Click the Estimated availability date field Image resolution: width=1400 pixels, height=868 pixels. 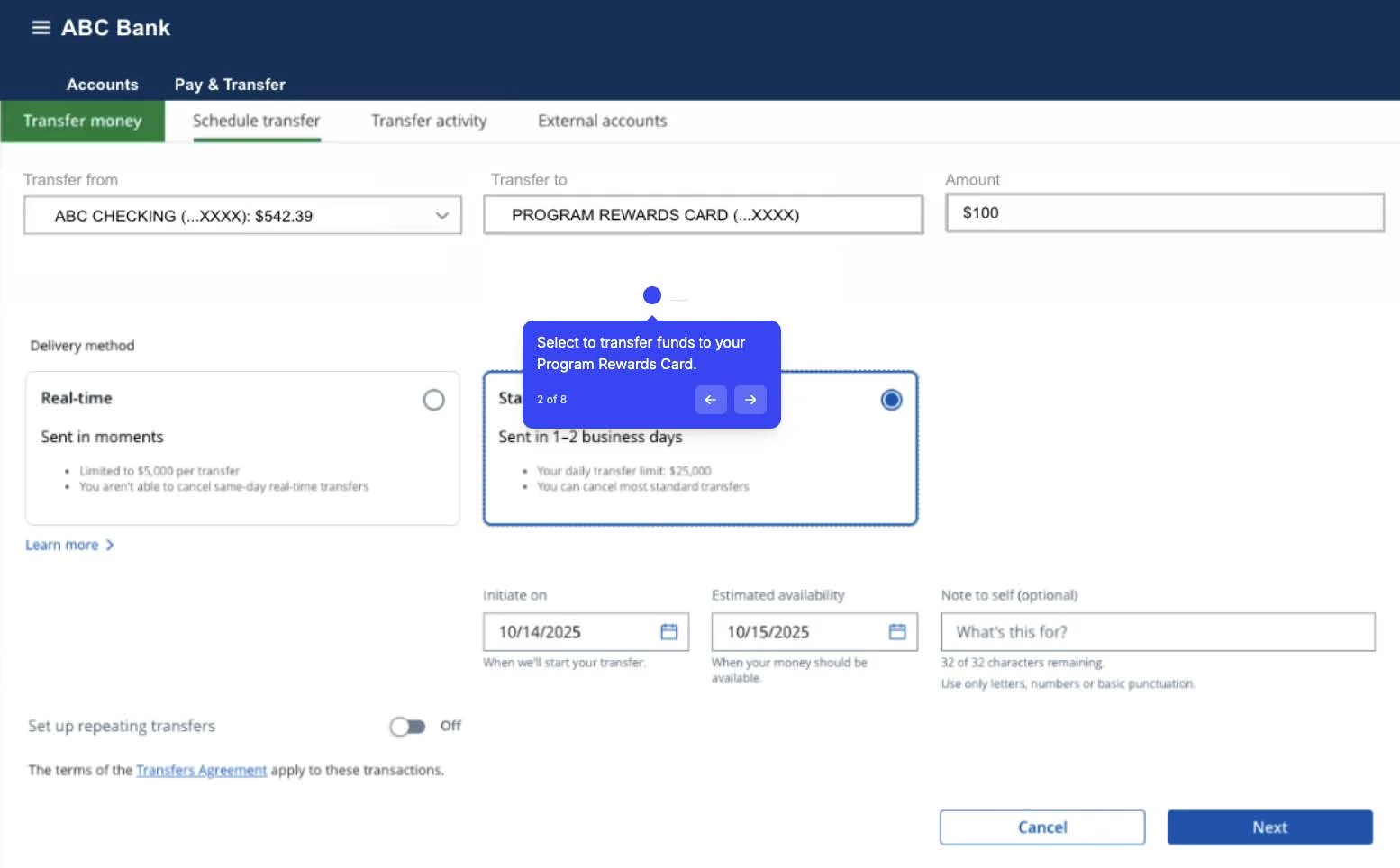[814, 632]
